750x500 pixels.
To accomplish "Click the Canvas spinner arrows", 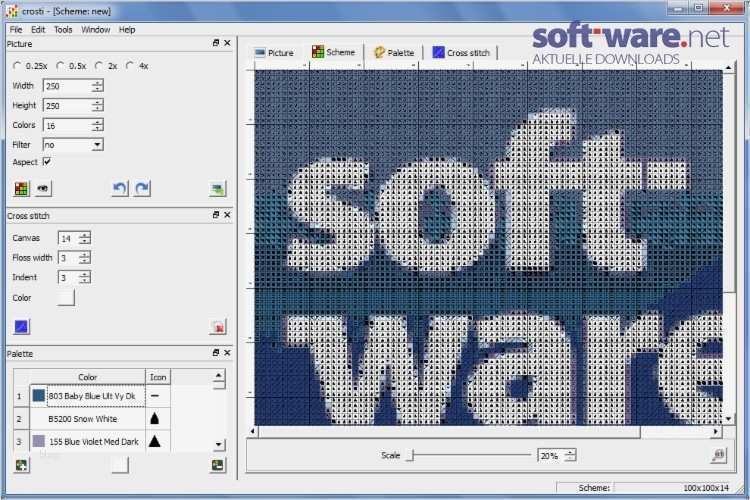I will 85,238.
